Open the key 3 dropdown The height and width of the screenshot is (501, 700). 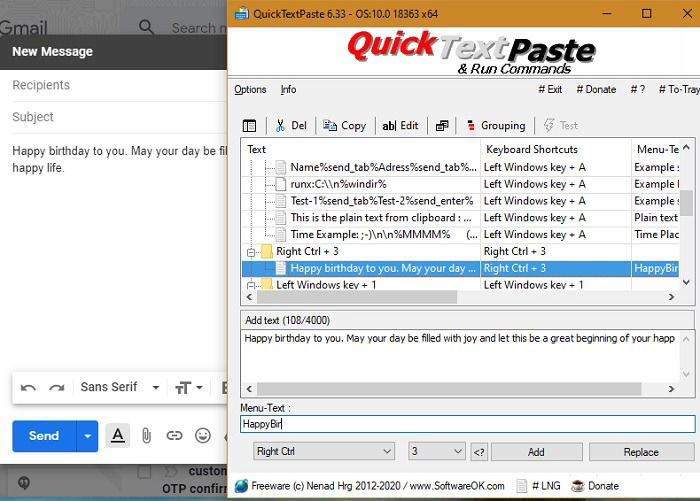pyautogui.click(x=437, y=451)
